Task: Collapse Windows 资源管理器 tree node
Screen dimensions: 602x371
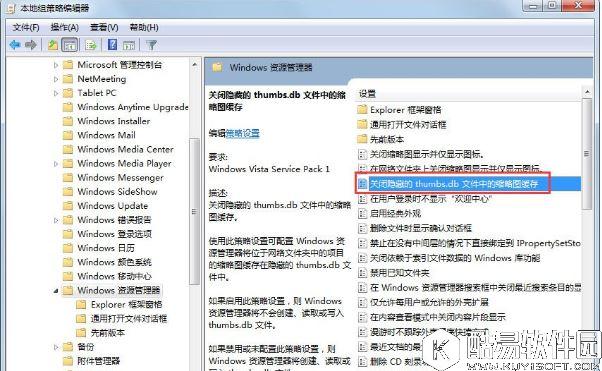Action: (x=56, y=291)
